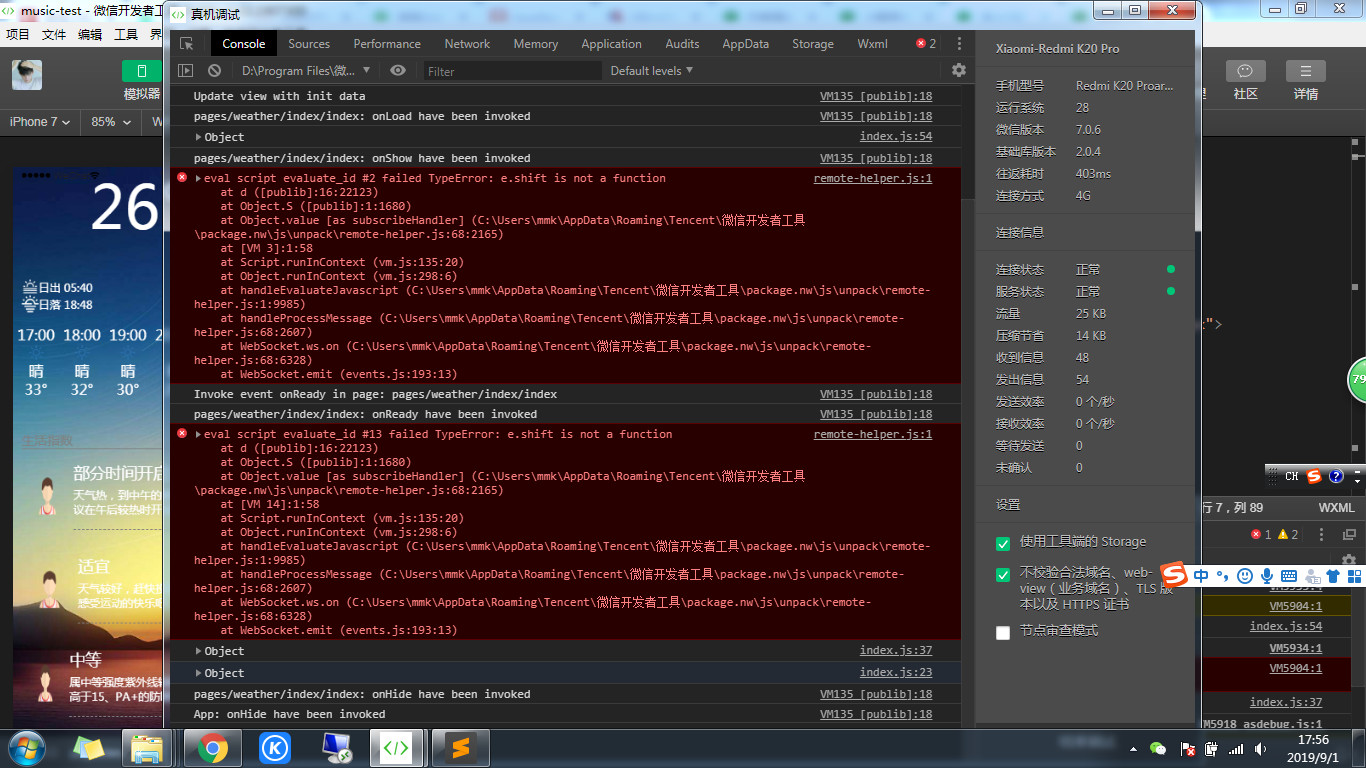Toggle live expression eye icon
This screenshot has width=1366, height=768.
pos(398,71)
